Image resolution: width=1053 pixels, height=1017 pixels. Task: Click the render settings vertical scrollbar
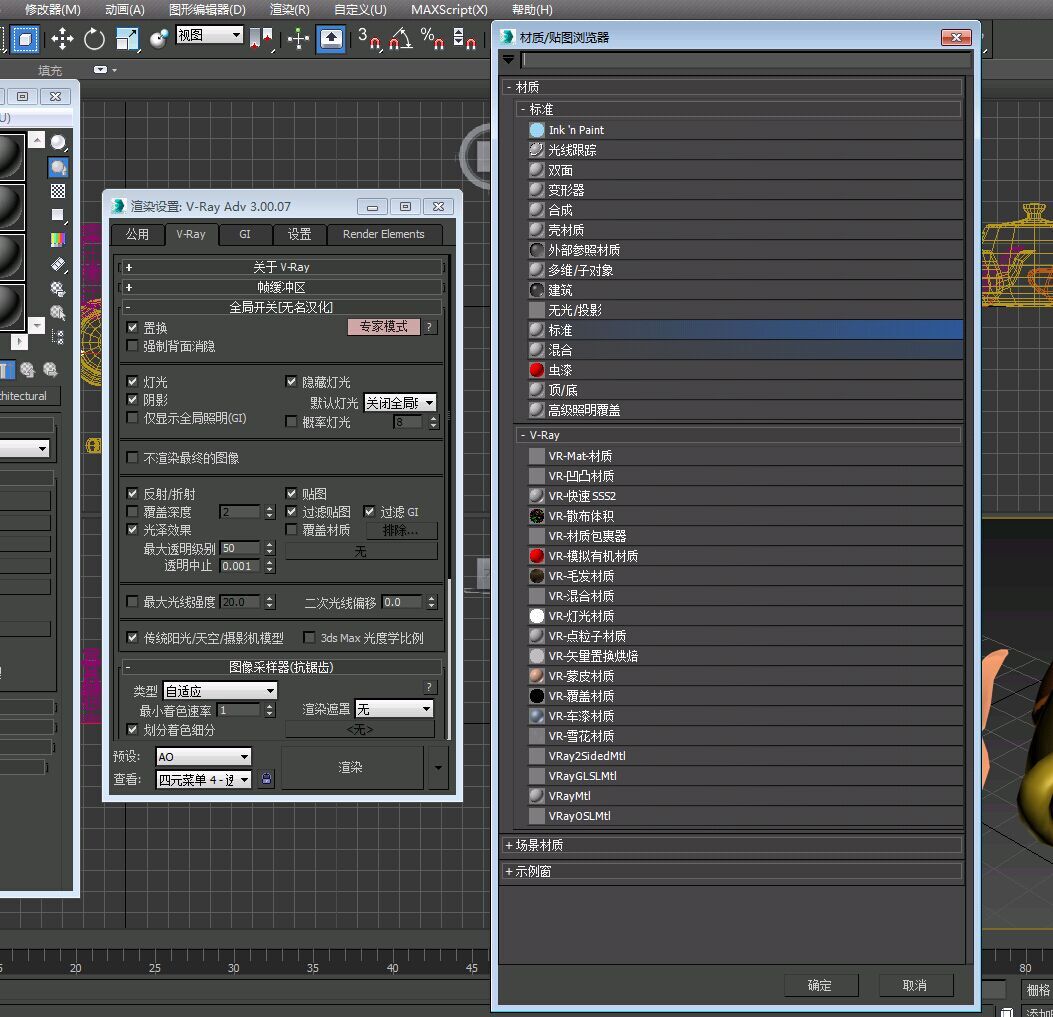pos(448,497)
